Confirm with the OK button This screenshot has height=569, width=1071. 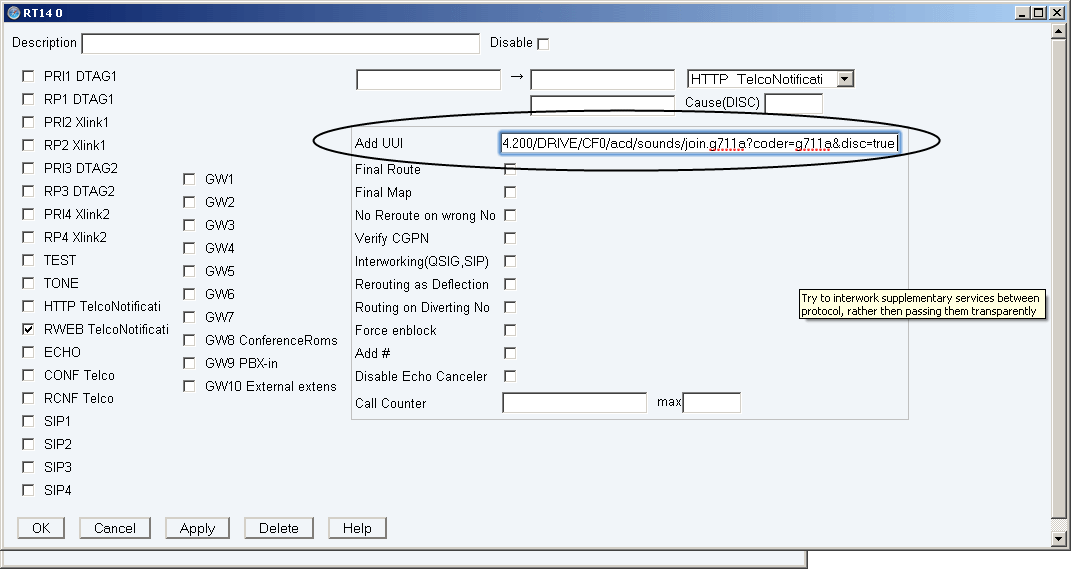(x=41, y=528)
